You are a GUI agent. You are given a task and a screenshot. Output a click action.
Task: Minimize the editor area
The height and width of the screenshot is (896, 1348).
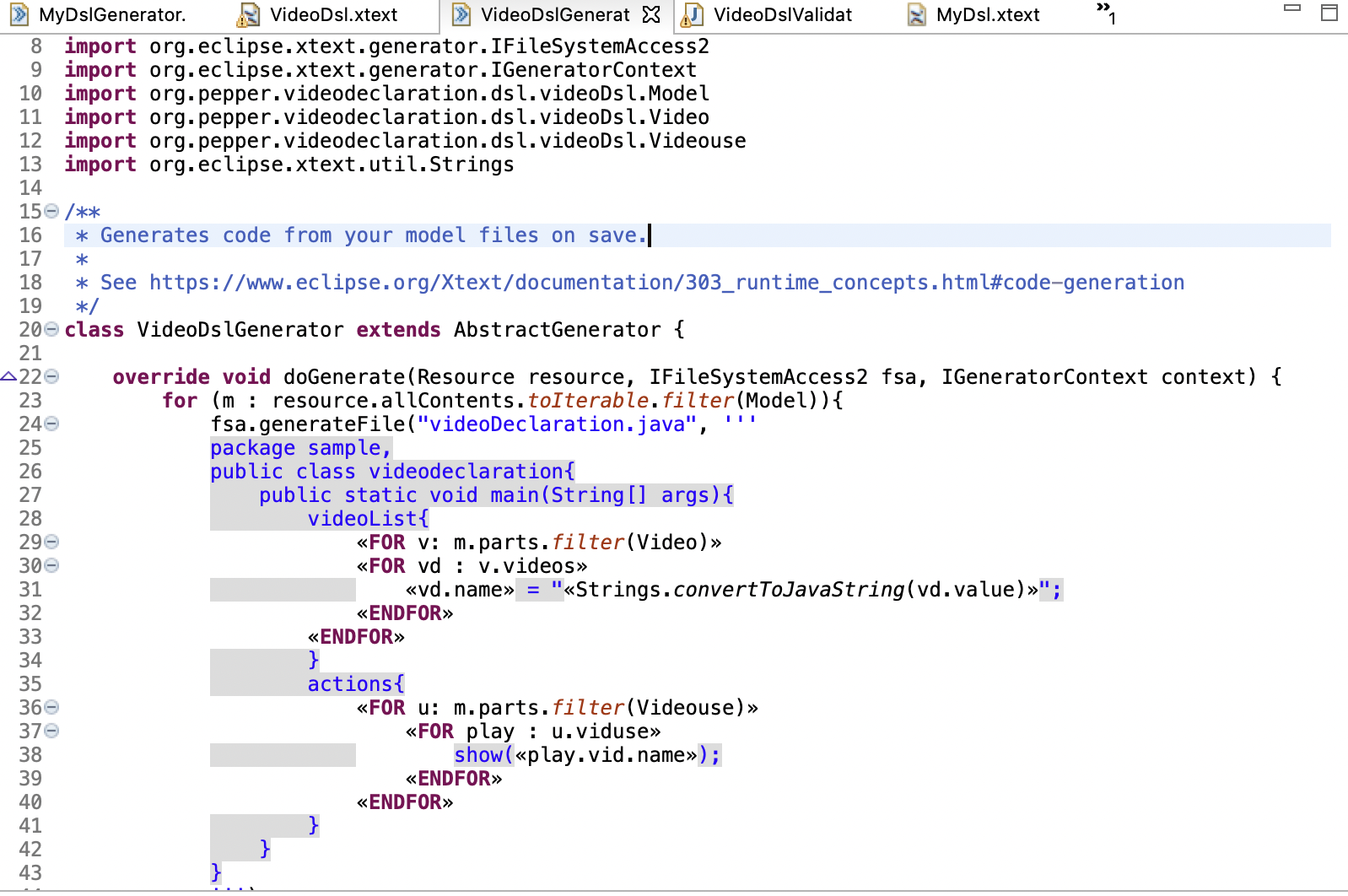pos(1292,8)
